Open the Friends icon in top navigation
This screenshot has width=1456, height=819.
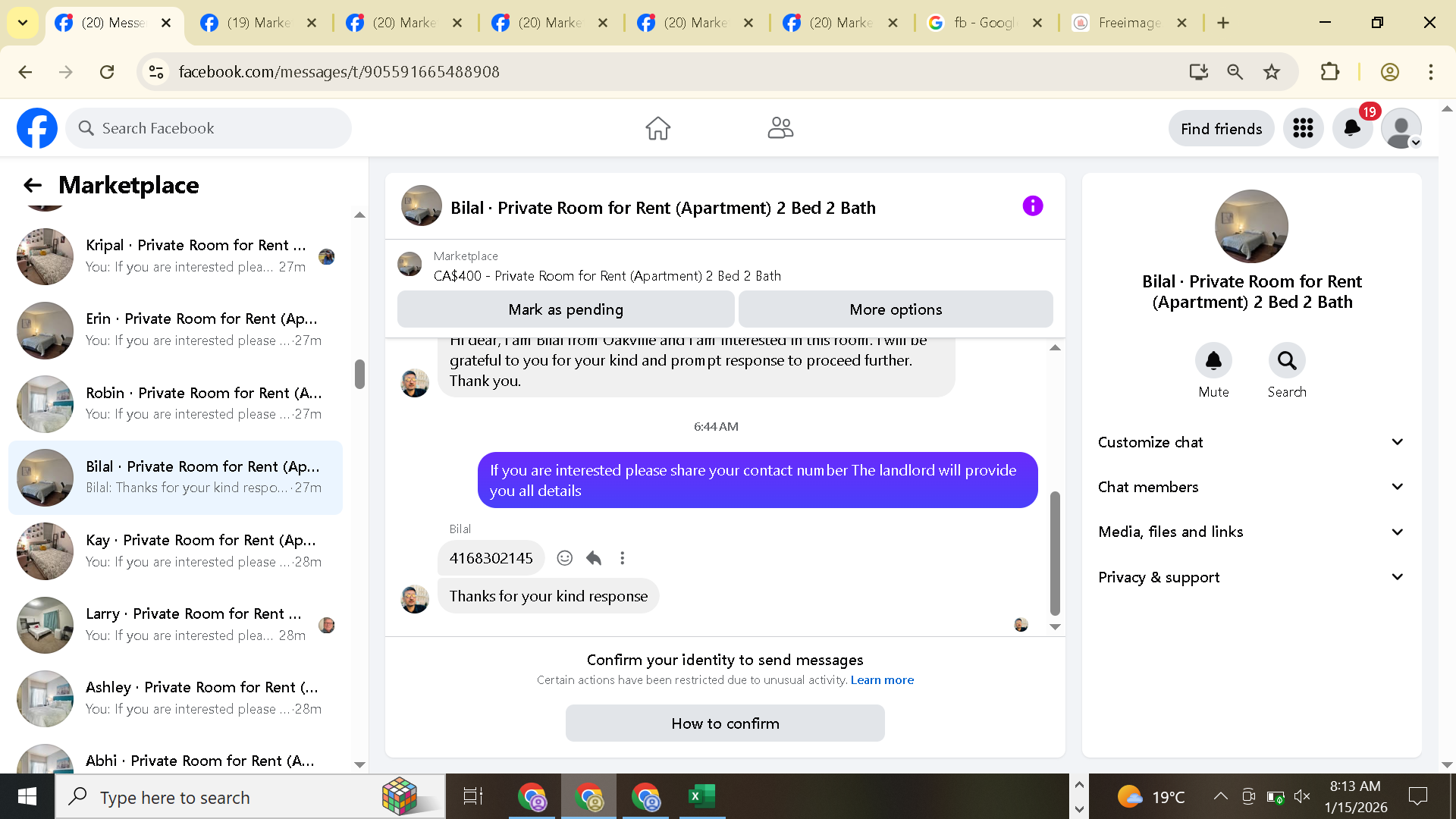point(780,128)
